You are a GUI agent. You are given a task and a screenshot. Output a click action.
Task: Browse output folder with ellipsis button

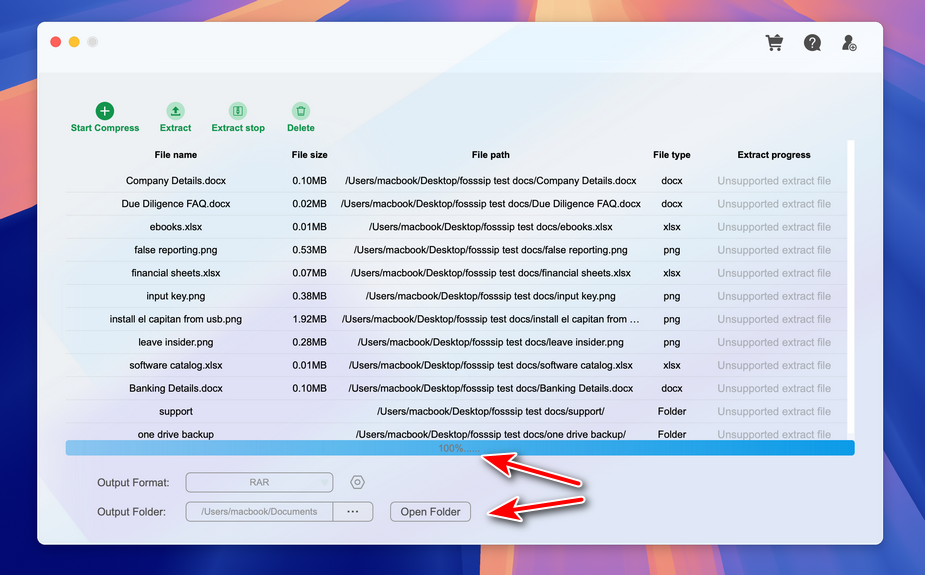[353, 512]
